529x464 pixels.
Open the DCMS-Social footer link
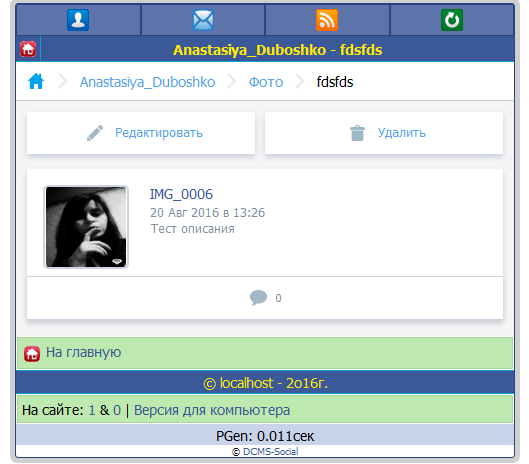(x=271, y=452)
